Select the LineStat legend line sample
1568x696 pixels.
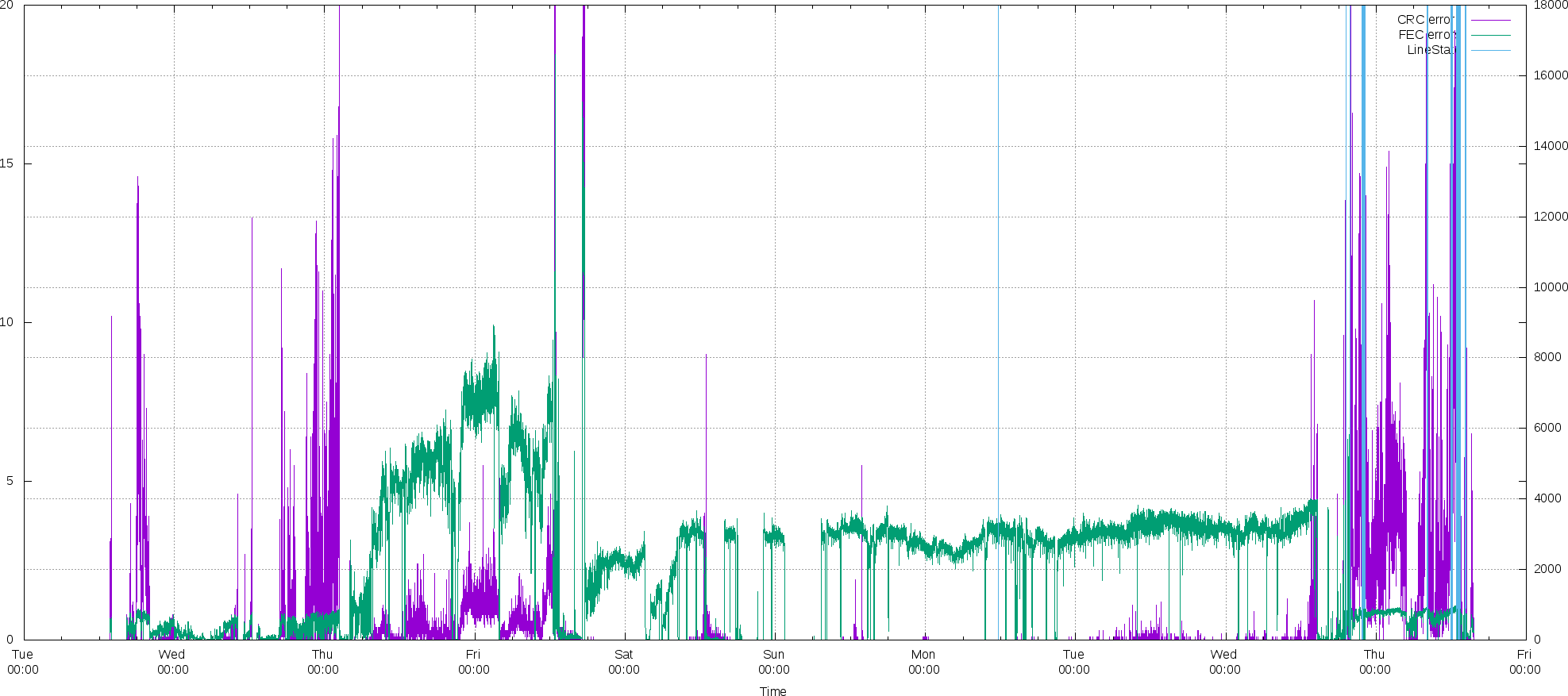point(1490,50)
